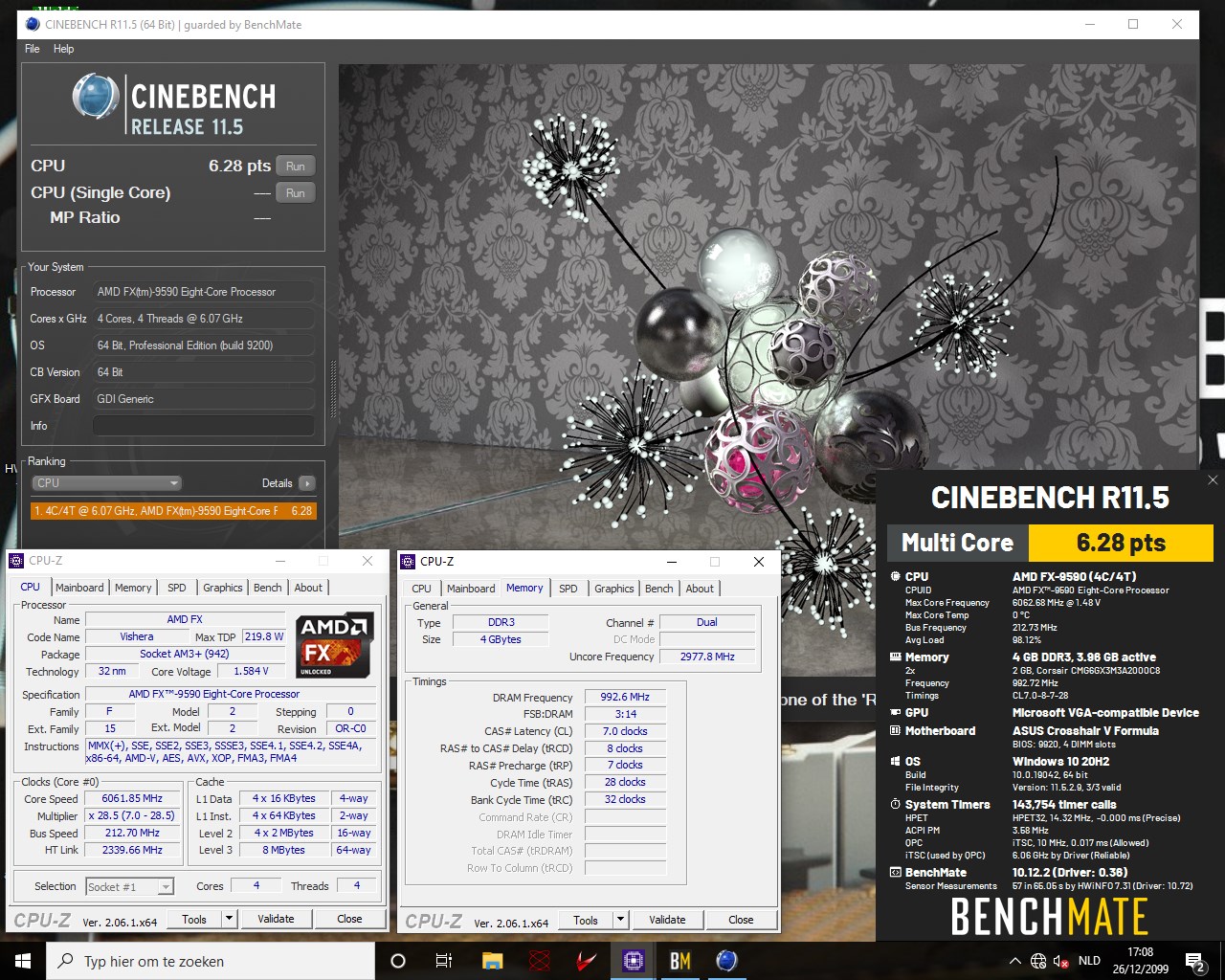
Task: Open Bench tab in right CPU-Z
Action: [x=659, y=589]
